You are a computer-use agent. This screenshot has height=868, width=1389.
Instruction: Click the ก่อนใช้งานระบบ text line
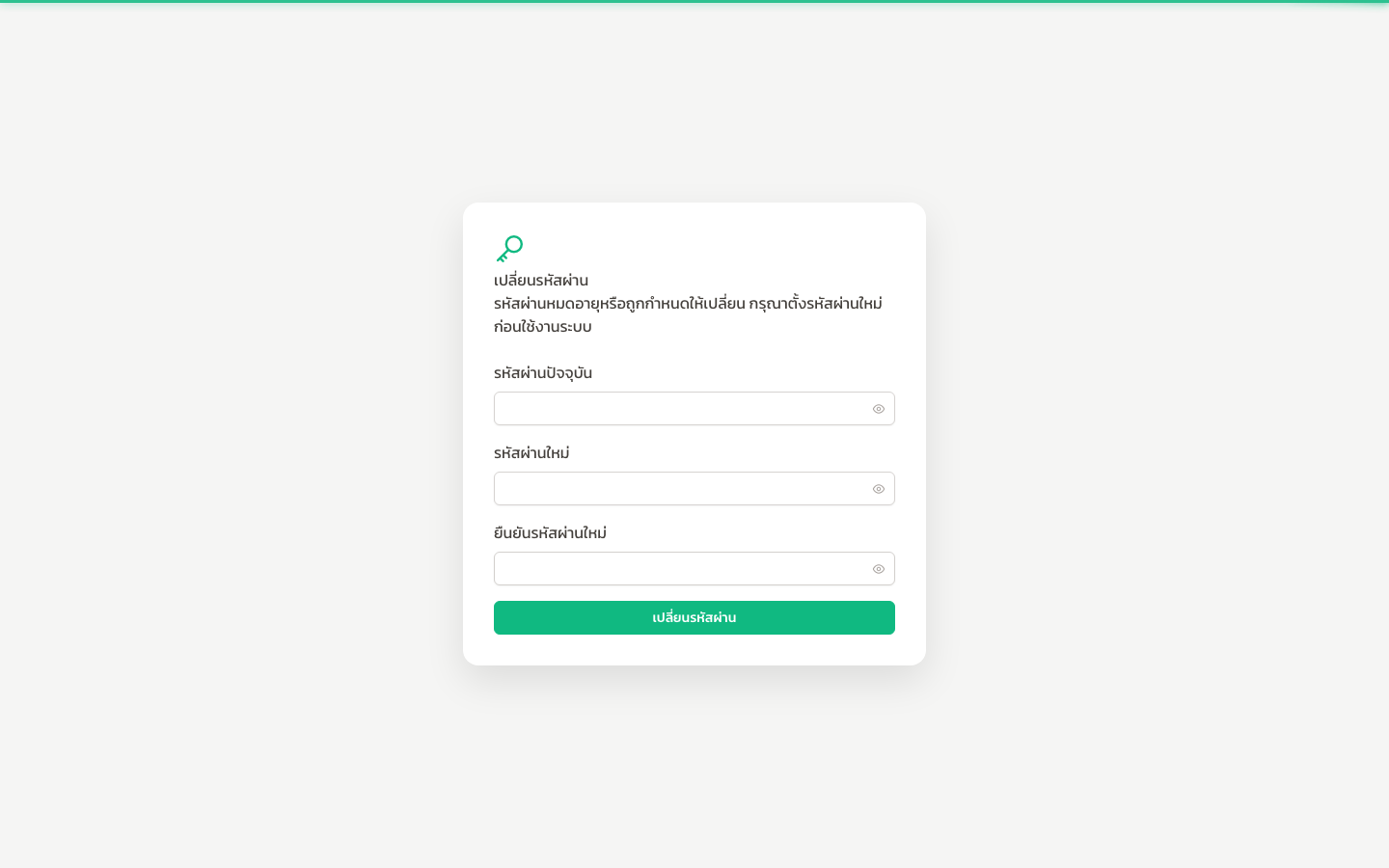543,327
